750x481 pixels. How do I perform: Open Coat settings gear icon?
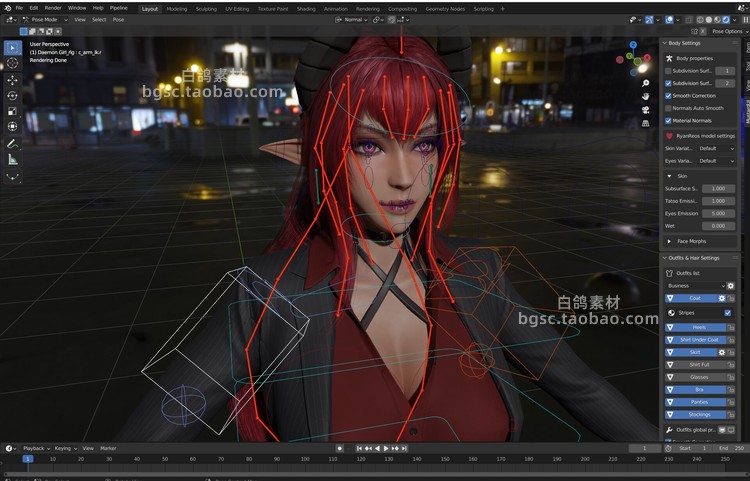(722, 298)
